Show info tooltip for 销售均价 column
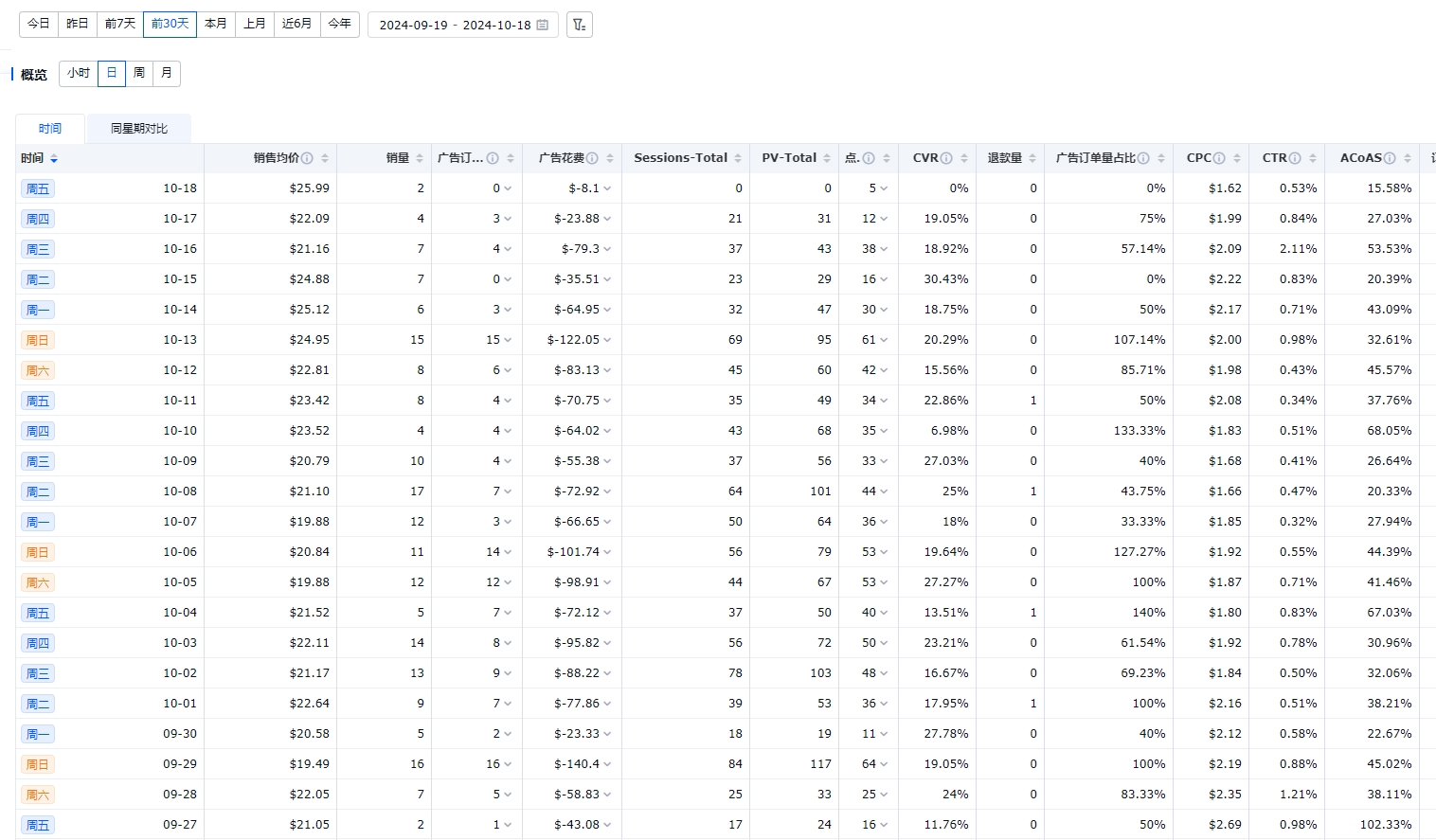This screenshot has width=1436, height=840. (x=307, y=158)
